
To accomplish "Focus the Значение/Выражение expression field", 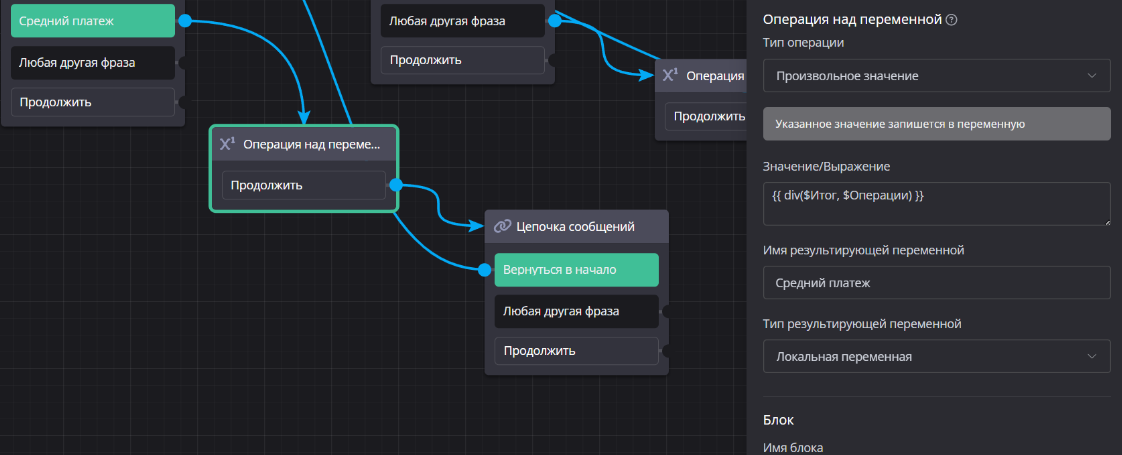I will click(x=935, y=203).
